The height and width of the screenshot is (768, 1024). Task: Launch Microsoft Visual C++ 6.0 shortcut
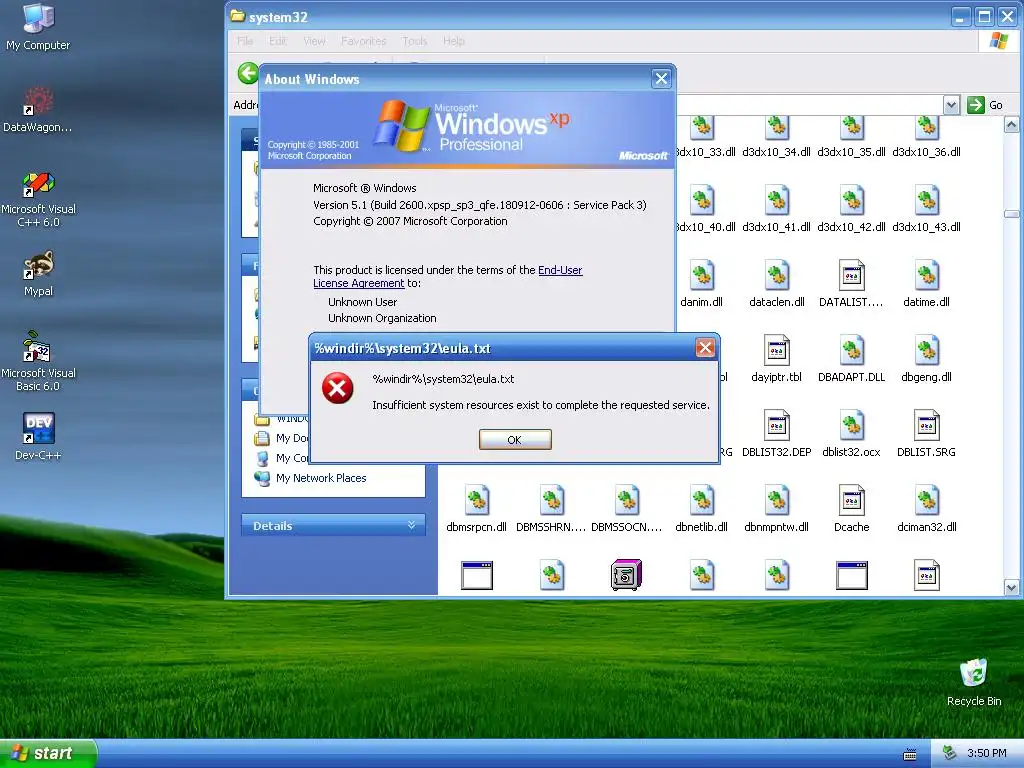(x=38, y=199)
